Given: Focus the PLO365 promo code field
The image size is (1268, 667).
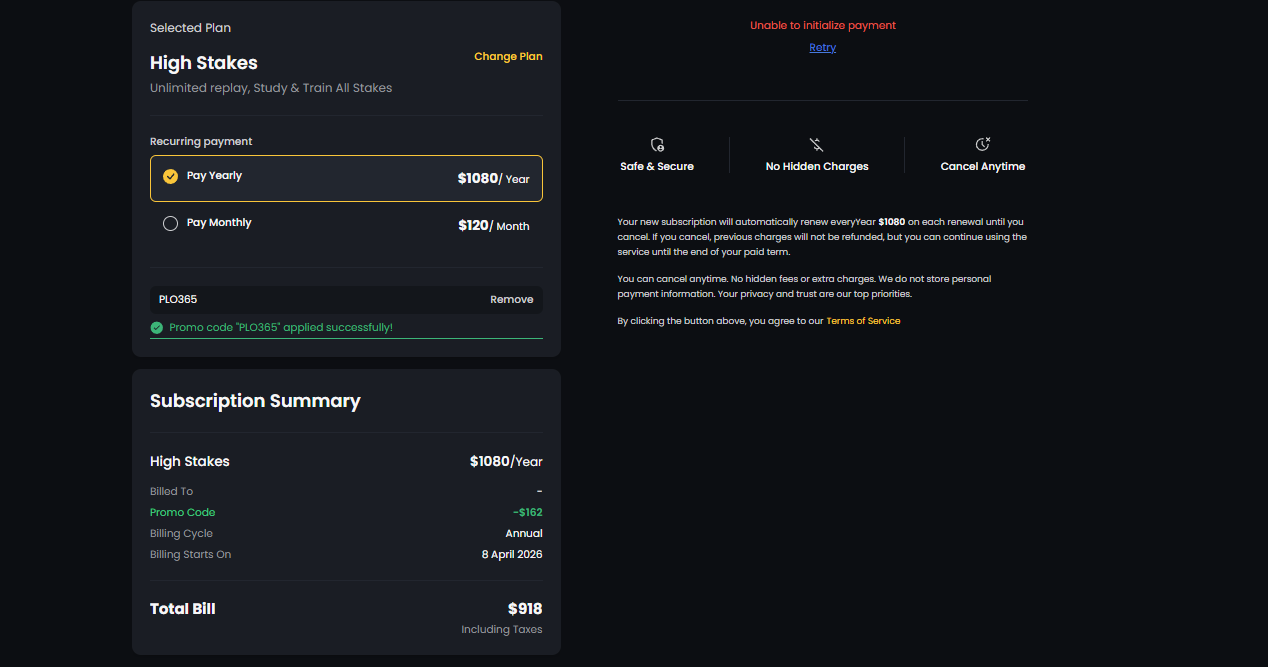Looking at the screenshot, I should [x=310, y=300].
